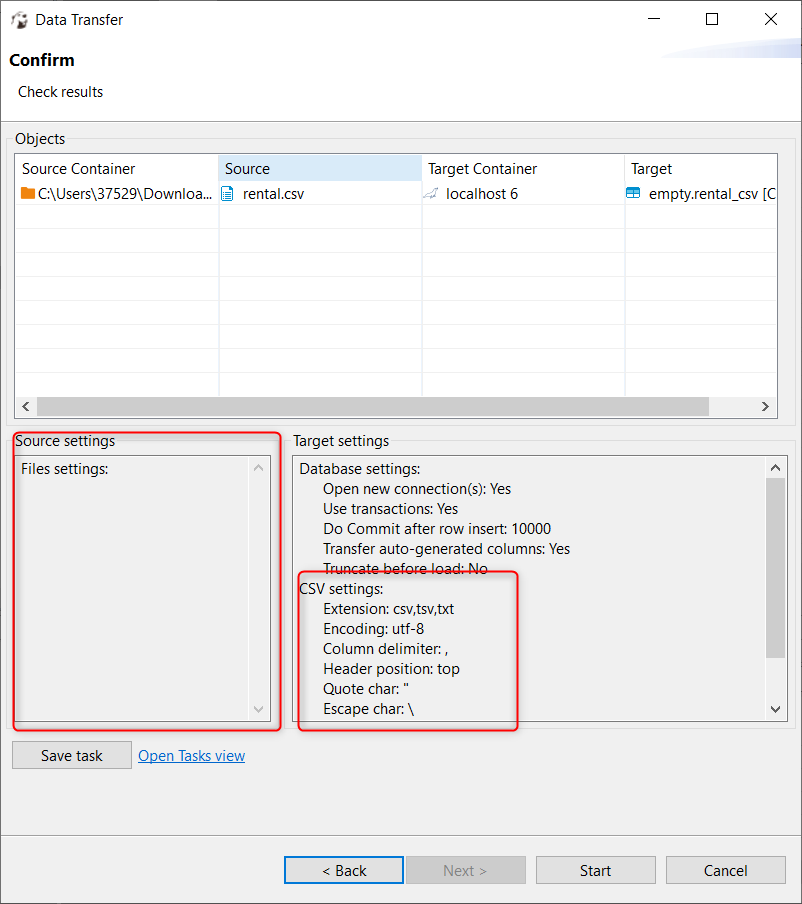Click the table icon next to empty.rental_csv
The width and height of the screenshot is (802, 904).
tap(633, 193)
